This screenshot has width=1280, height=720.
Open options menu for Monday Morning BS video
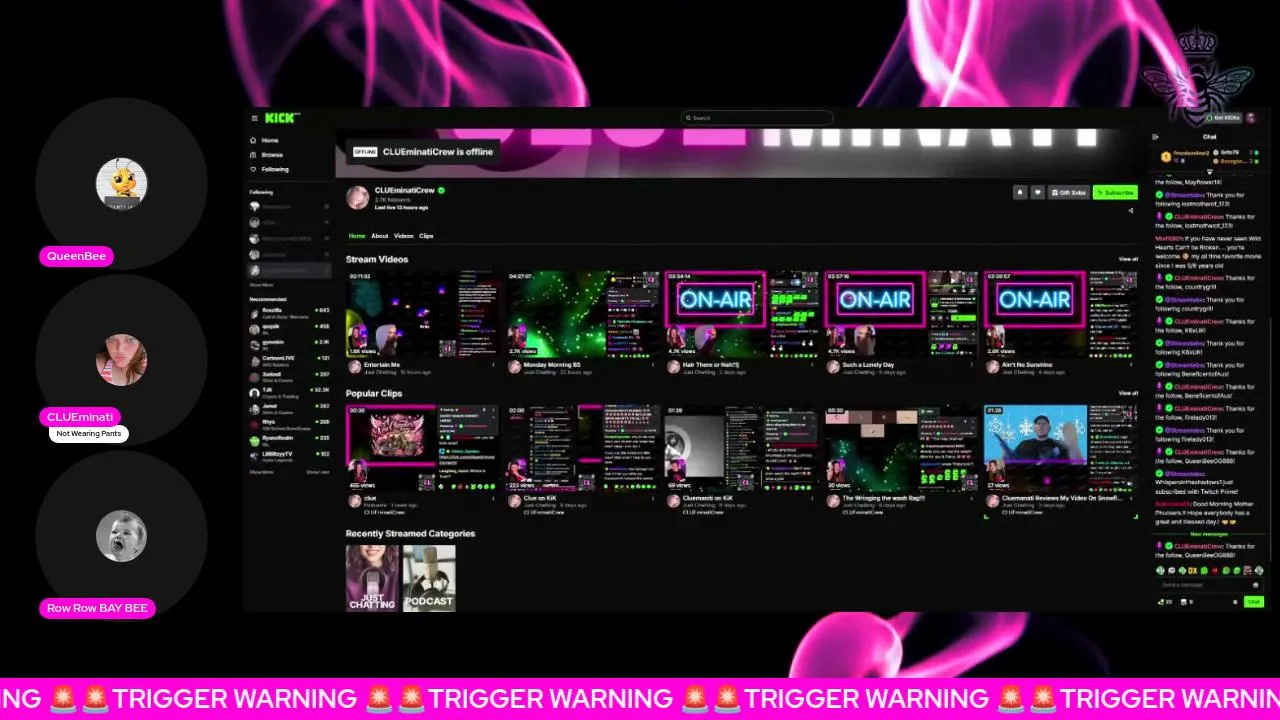click(x=652, y=365)
